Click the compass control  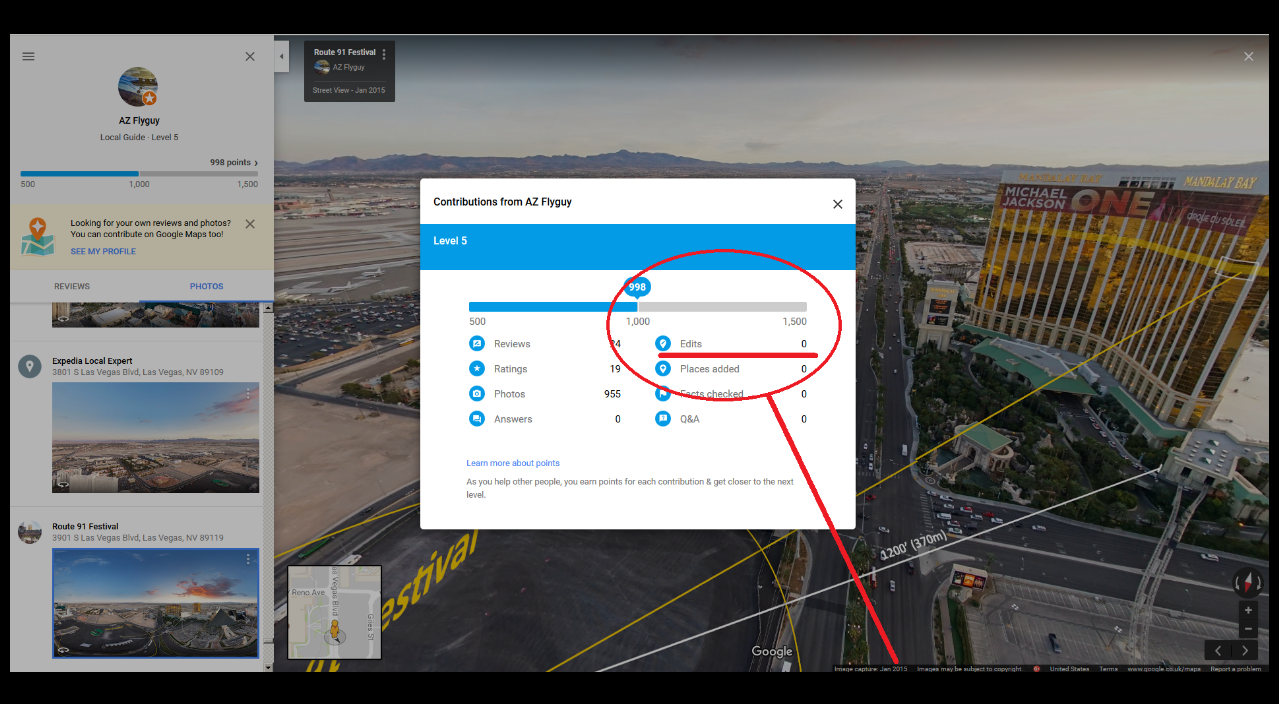[1247, 582]
